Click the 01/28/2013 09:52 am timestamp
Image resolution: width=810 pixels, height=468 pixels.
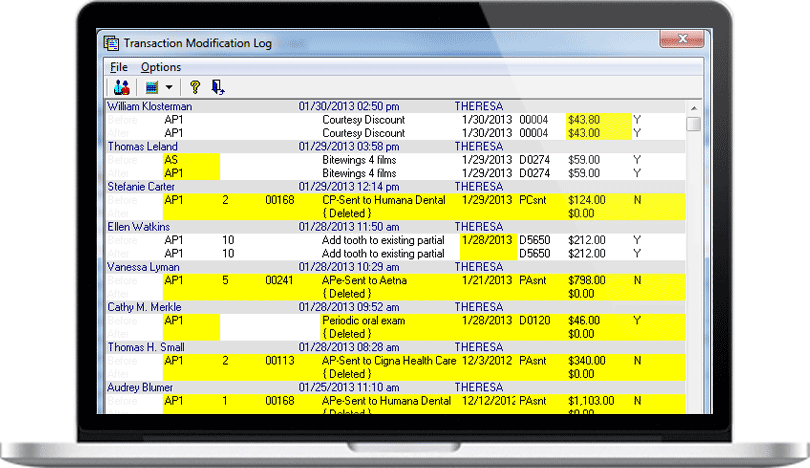click(x=349, y=307)
